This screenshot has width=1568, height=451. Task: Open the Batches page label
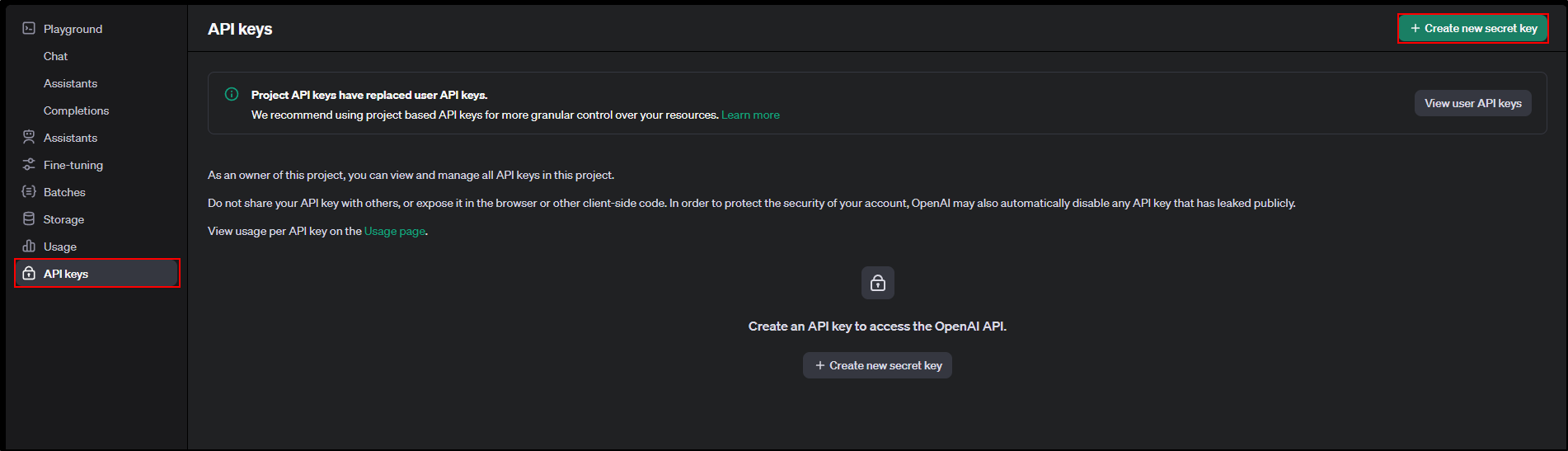(64, 192)
